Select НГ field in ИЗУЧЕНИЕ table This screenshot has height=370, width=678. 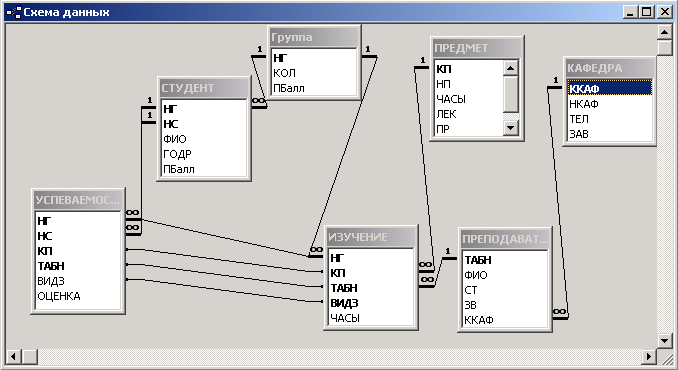(x=371, y=258)
